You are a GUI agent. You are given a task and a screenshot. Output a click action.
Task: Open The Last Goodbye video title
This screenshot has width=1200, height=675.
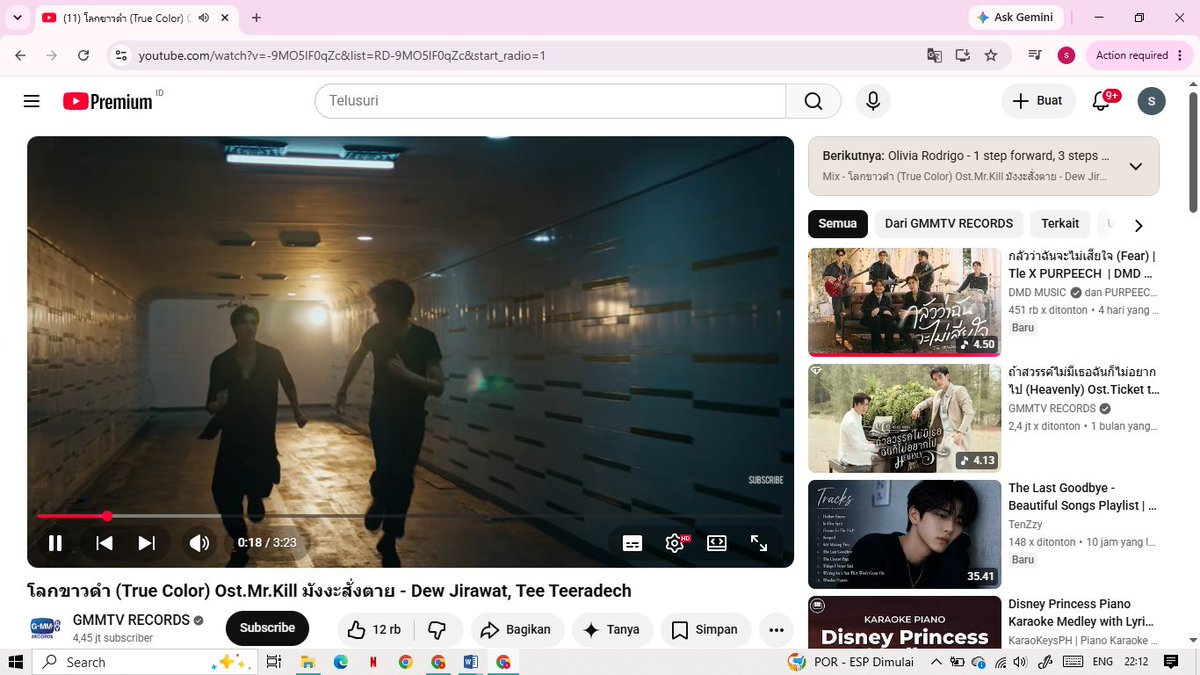point(1082,496)
